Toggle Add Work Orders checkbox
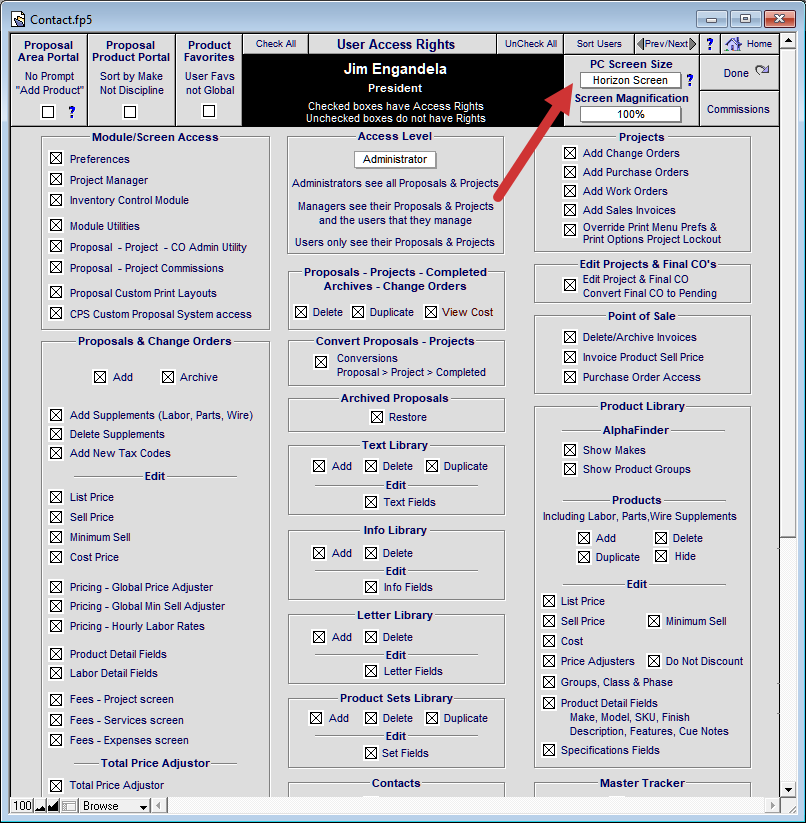 point(570,191)
